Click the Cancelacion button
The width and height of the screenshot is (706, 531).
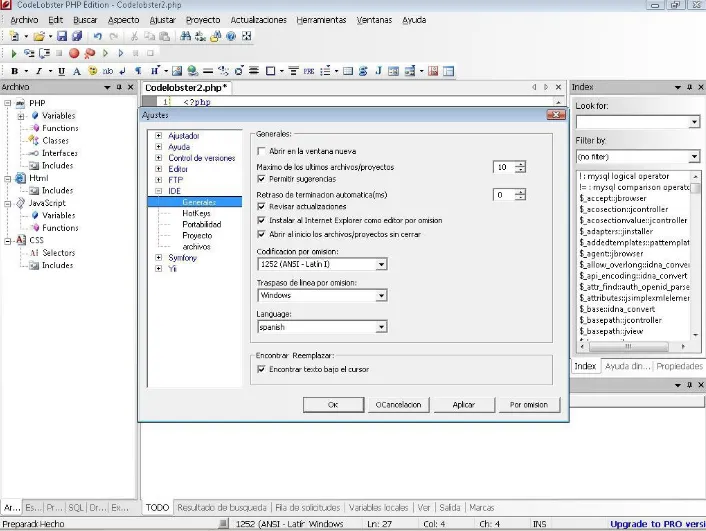point(398,405)
